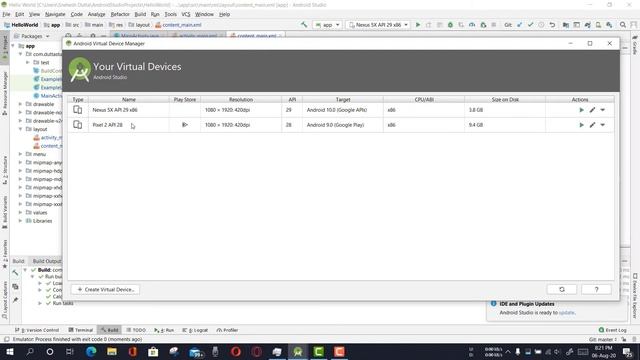Open Windows taskbar search

click(30, 351)
